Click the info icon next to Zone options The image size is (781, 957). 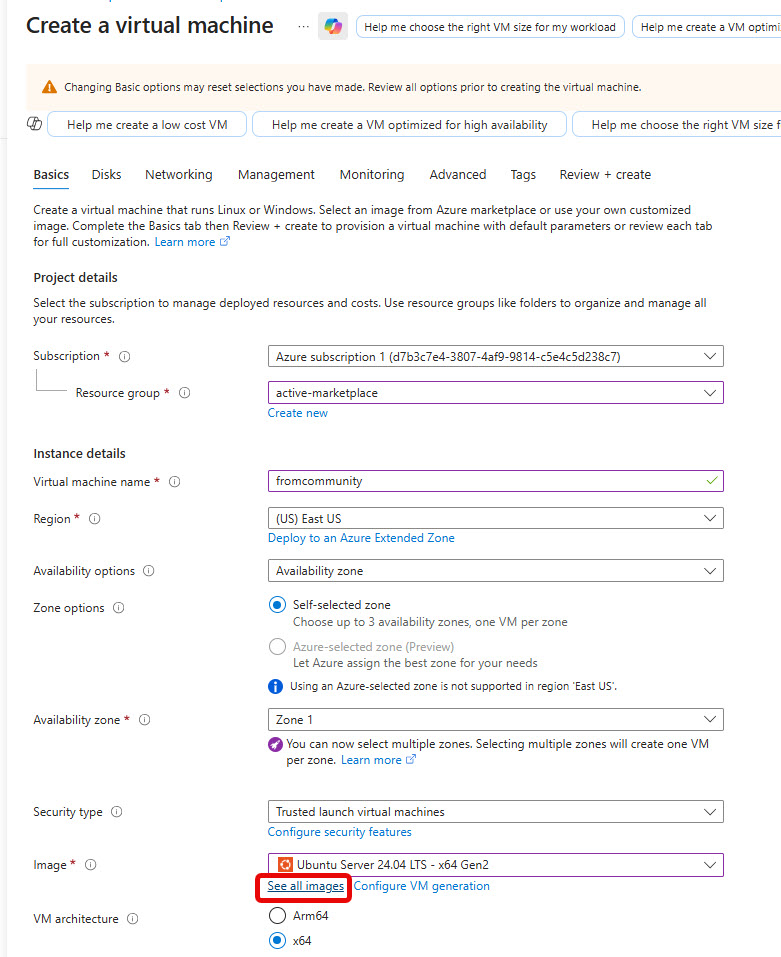coord(118,608)
